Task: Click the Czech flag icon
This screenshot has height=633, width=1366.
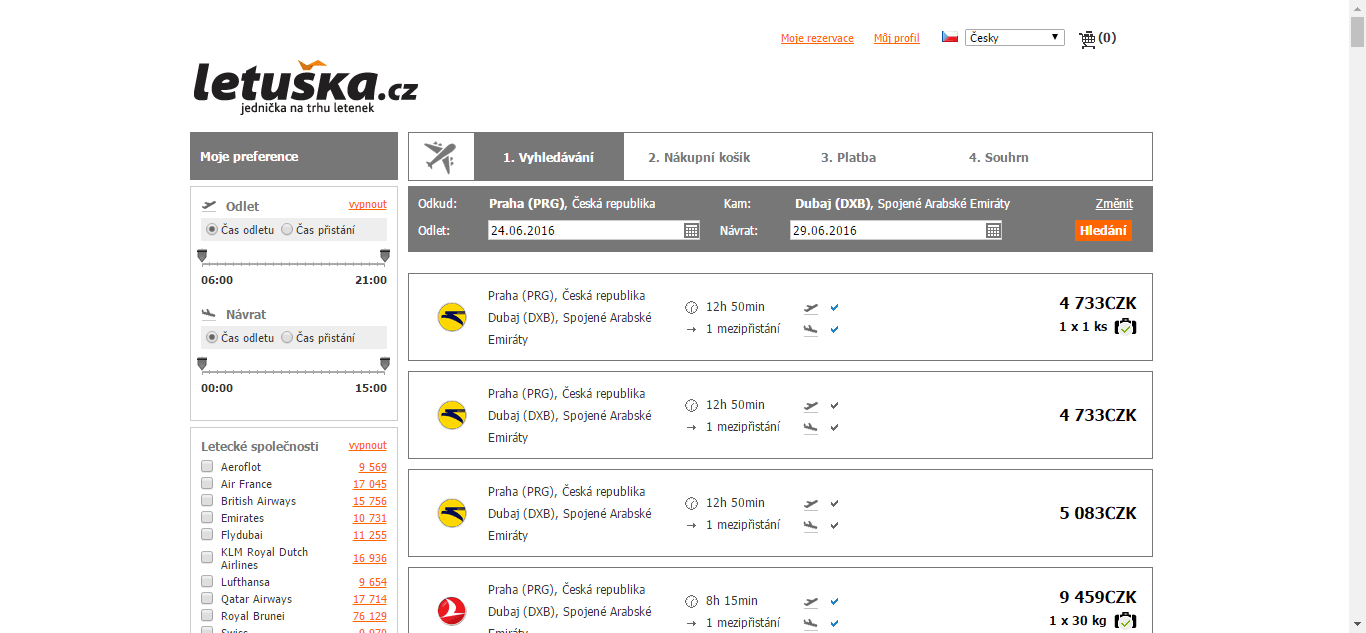Action: tap(950, 37)
